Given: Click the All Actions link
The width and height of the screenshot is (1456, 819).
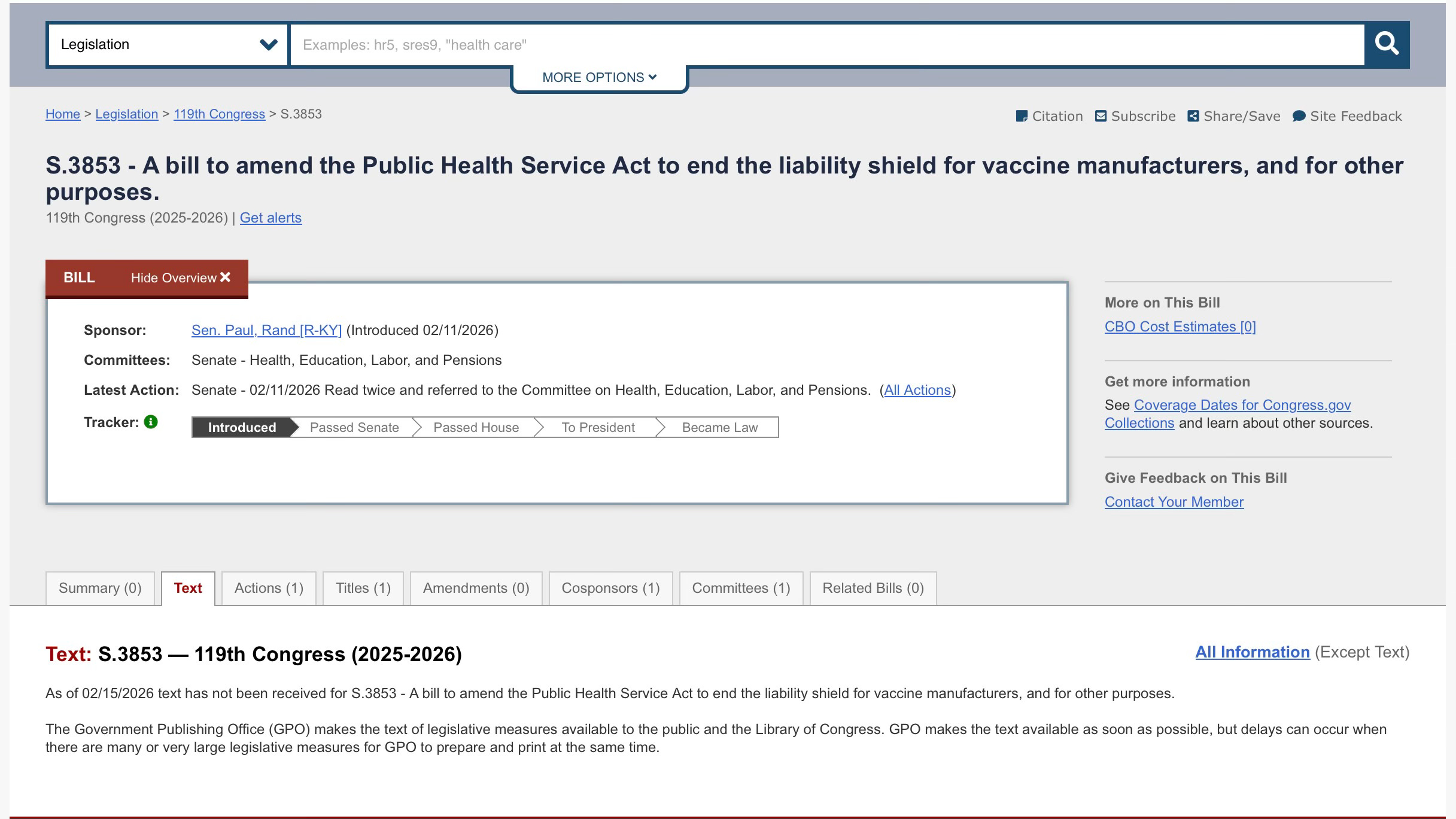Looking at the screenshot, I should click(917, 390).
